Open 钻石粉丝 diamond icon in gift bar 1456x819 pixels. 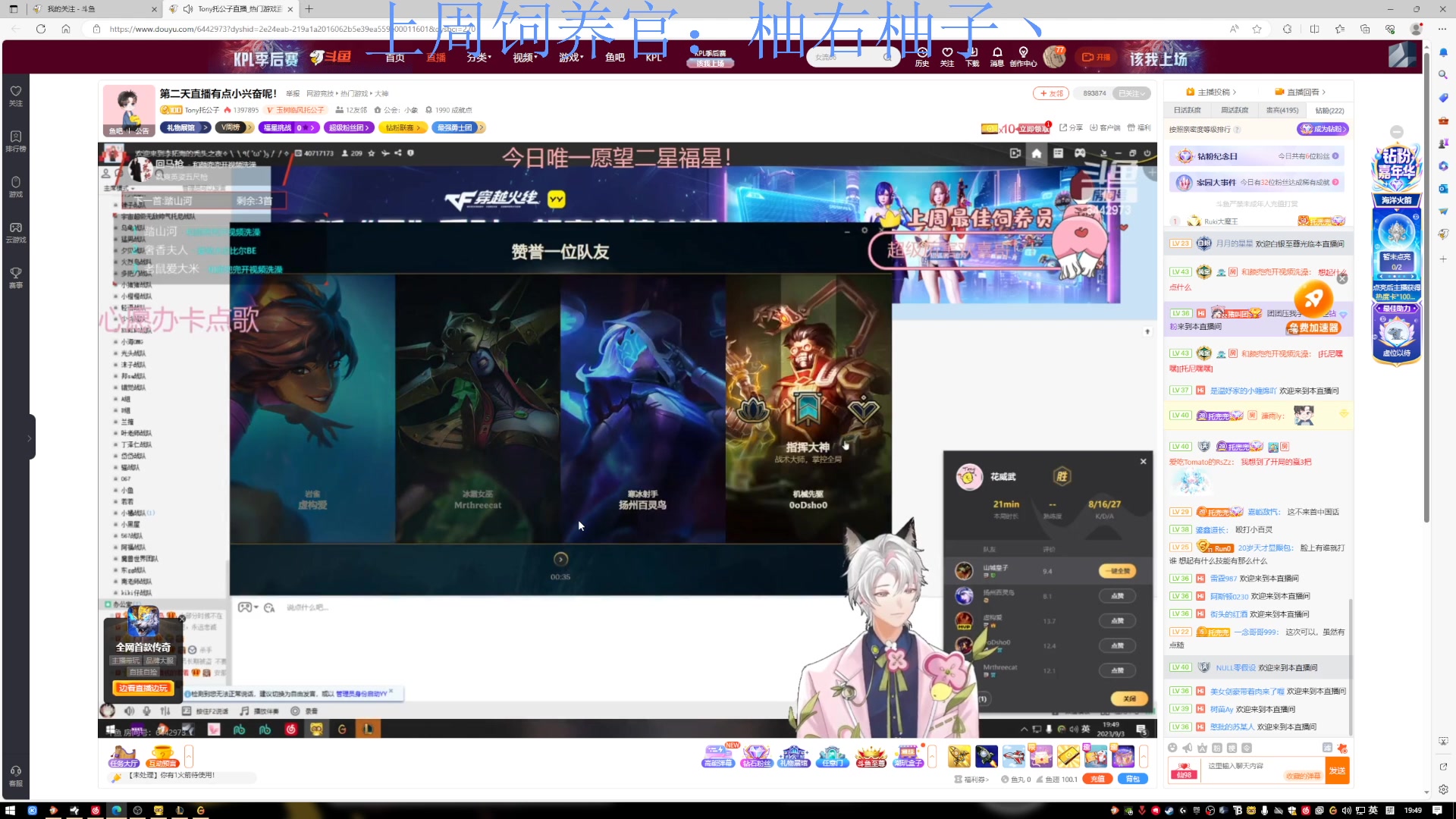tap(756, 756)
